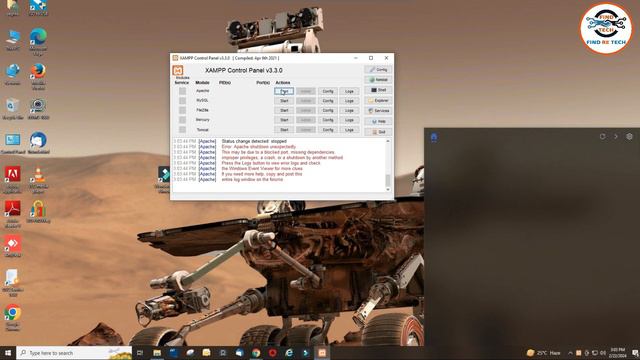Click the Chrome icon in the taskbar
The image size is (640, 360).
[x=256, y=353]
